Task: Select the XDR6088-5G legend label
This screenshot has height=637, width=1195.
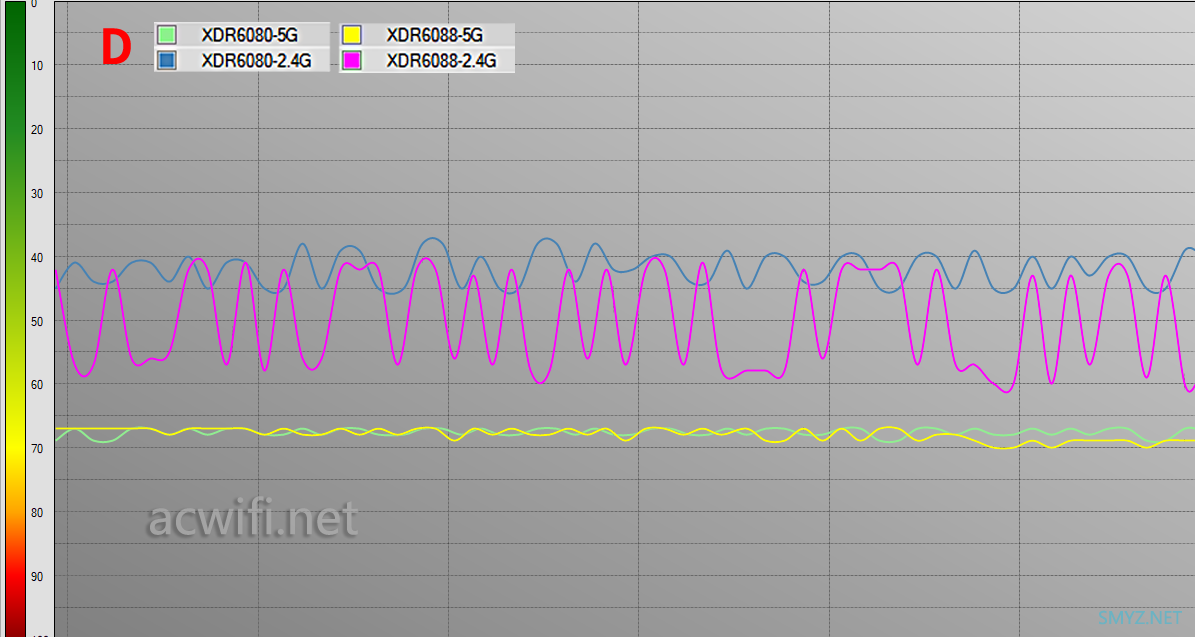Action: (x=434, y=35)
